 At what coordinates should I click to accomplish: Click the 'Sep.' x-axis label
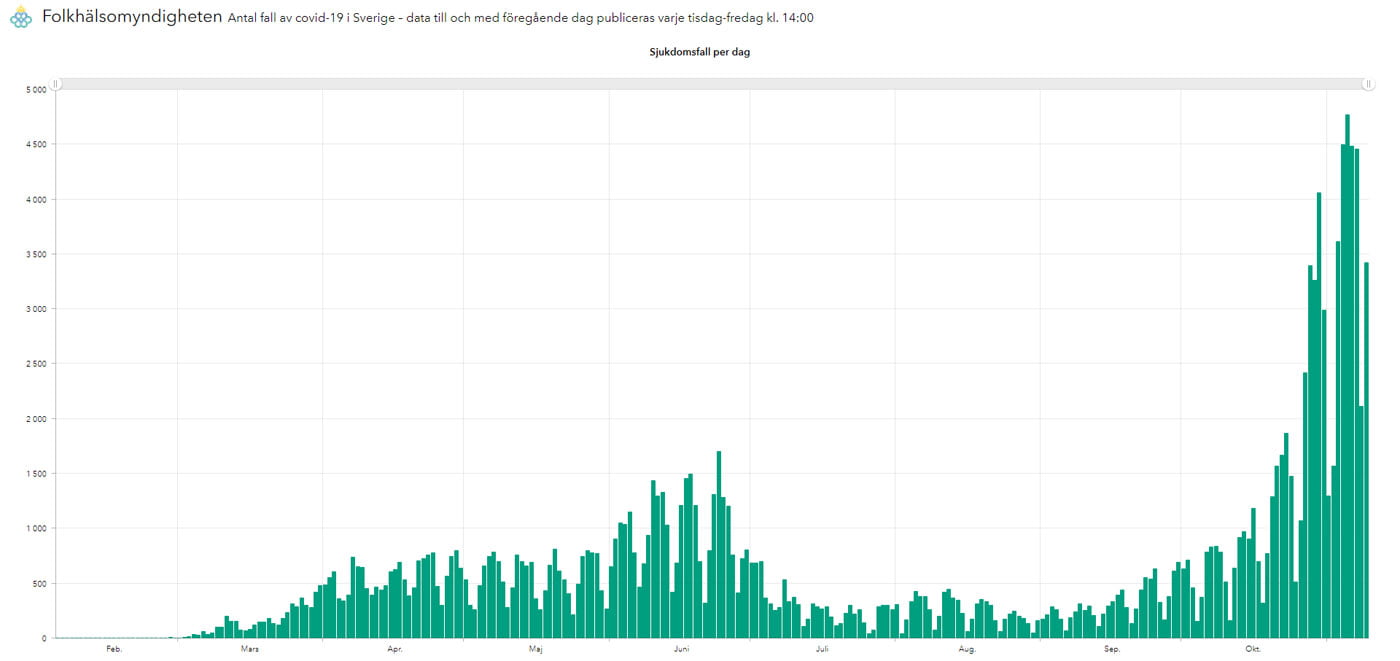[1111, 649]
